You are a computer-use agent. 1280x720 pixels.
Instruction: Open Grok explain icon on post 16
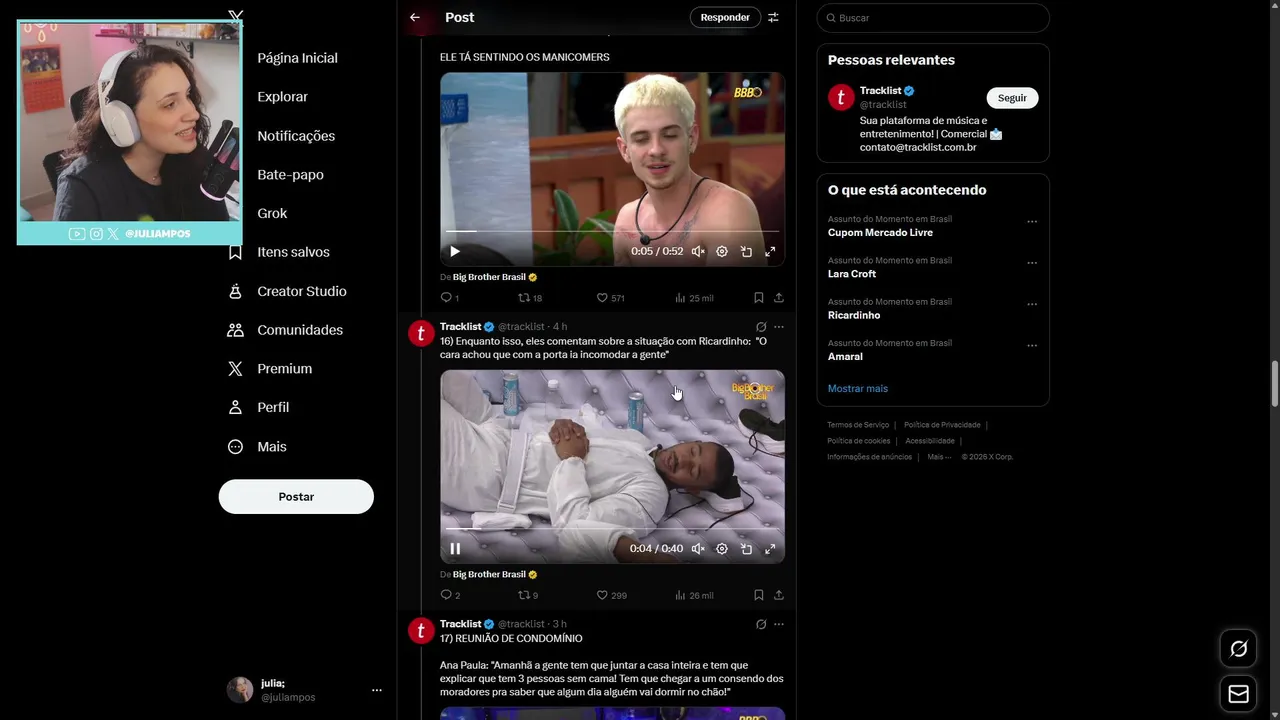click(761, 327)
